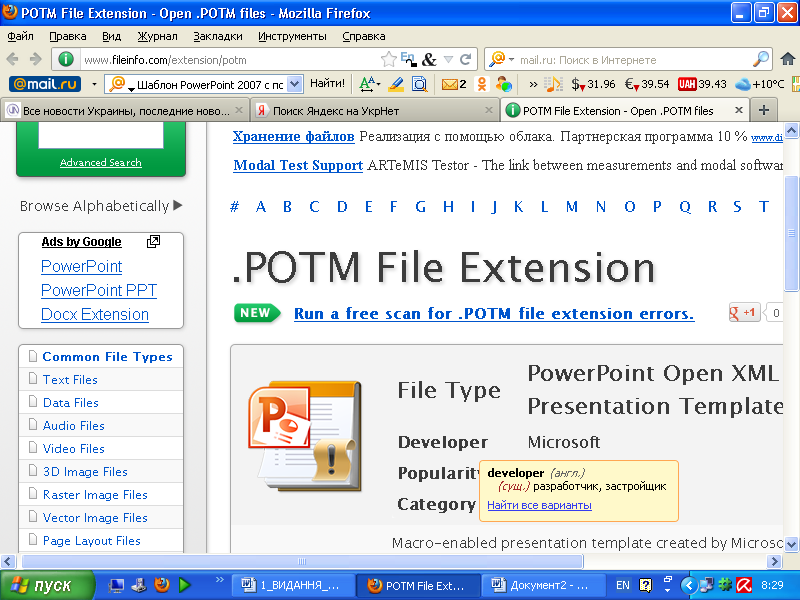This screenshot has height=600, width=800.
Task: Go to the home page via Home icon
Action: 788,59
